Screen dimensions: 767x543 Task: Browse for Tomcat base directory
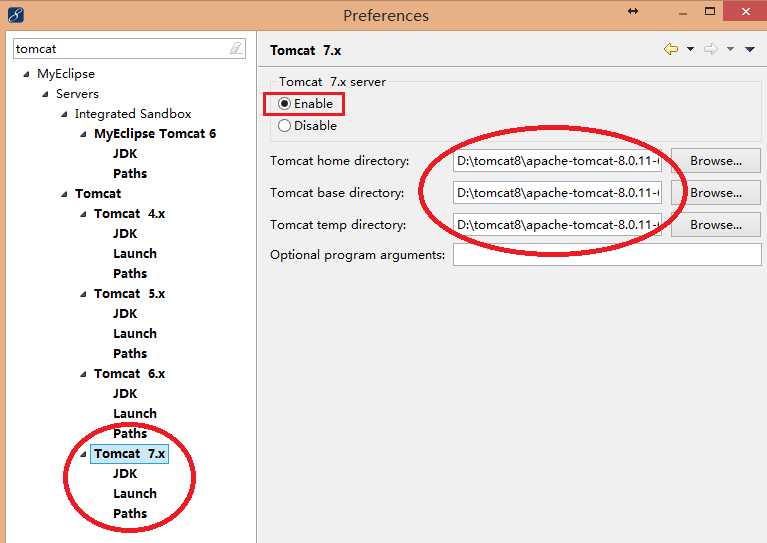pos(716,193)
